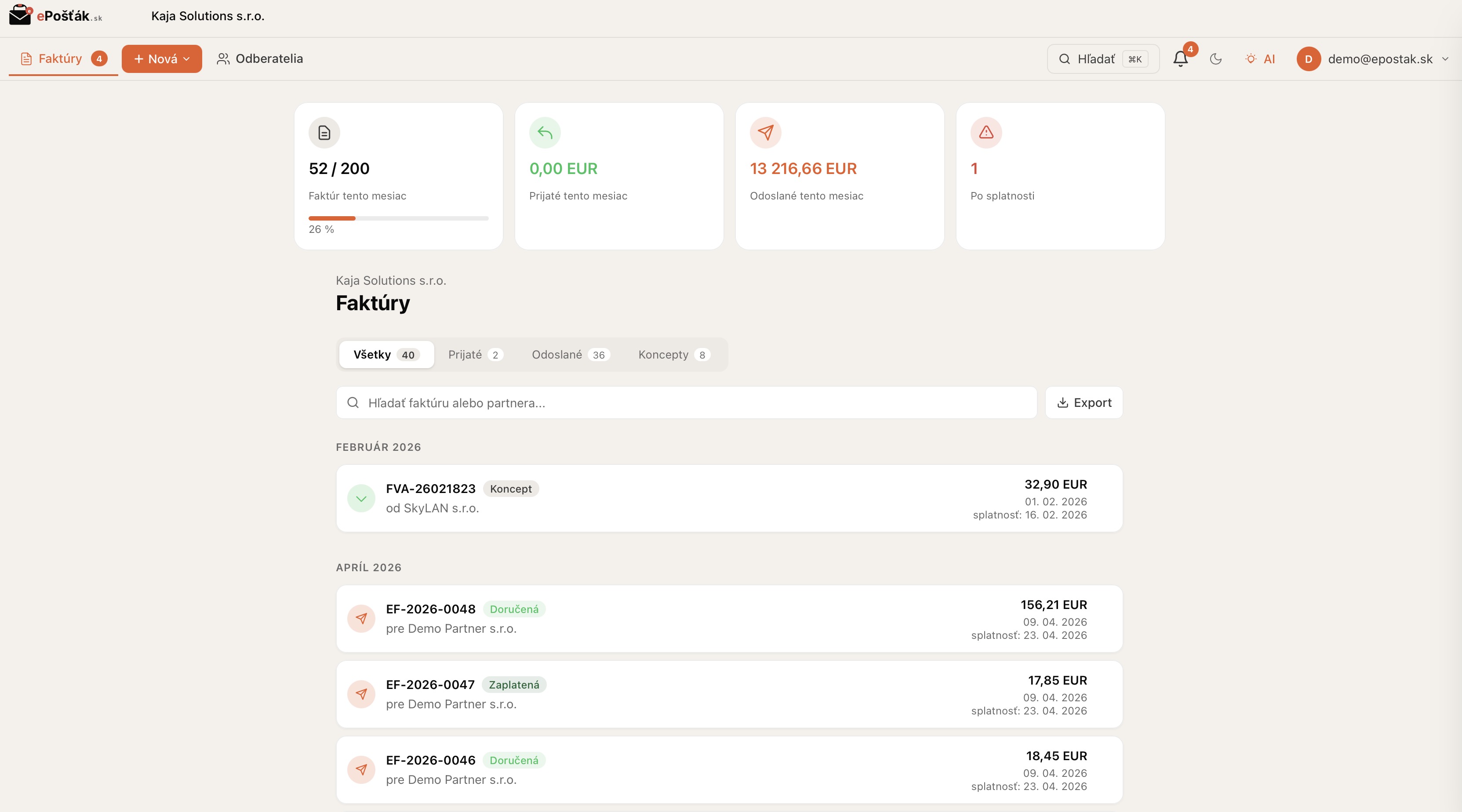1462x812 pixels.
Task: Select the Koncepty tab
Action: [673, 355]
